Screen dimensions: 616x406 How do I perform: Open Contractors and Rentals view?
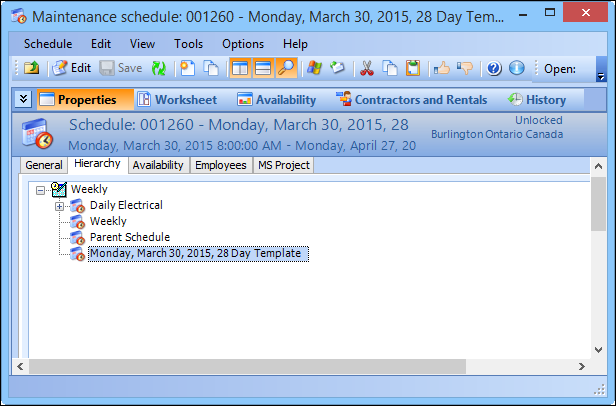point(412,99)
